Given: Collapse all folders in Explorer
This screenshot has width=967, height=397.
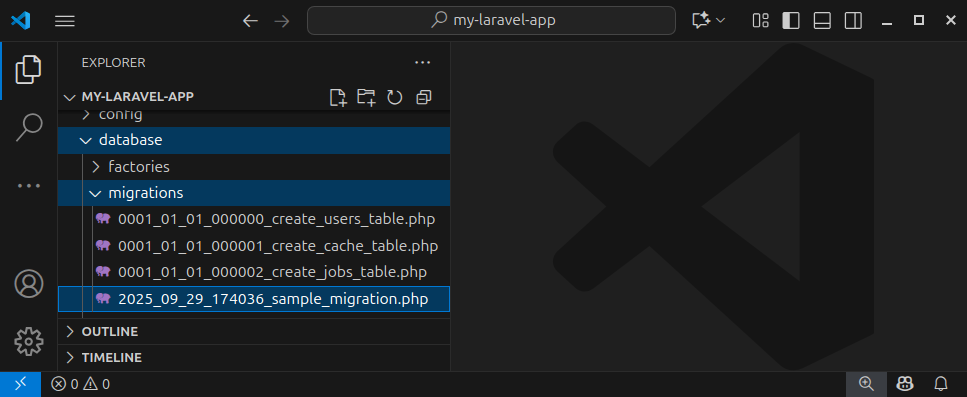Looking at the screenshot, I should click(424, 97).
